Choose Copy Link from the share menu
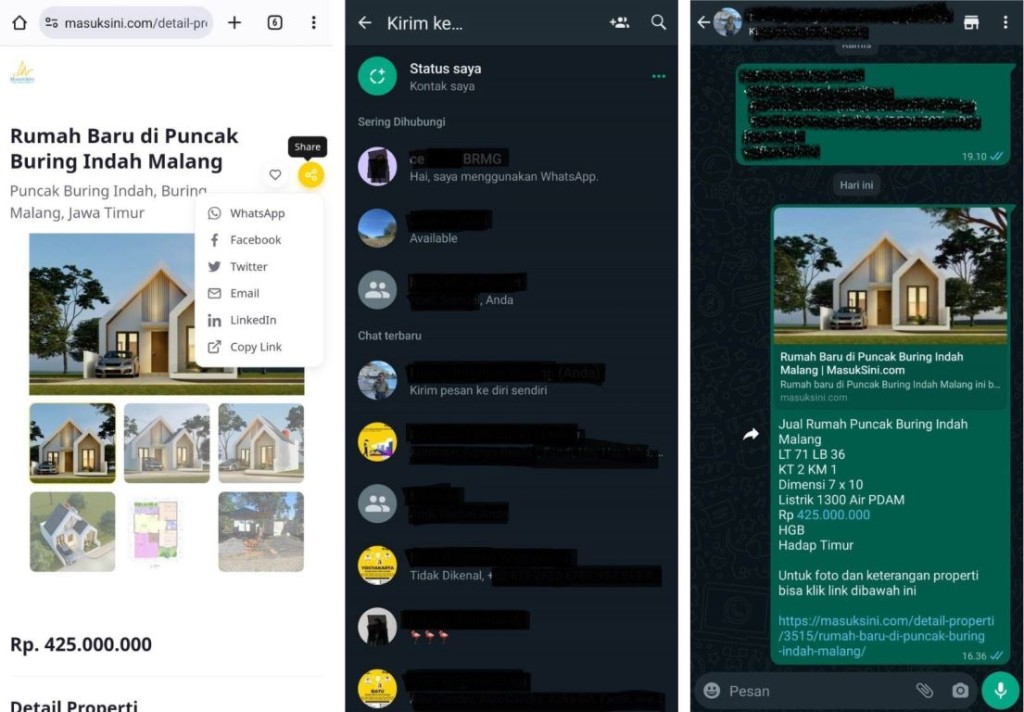 [x=255, y=347]
